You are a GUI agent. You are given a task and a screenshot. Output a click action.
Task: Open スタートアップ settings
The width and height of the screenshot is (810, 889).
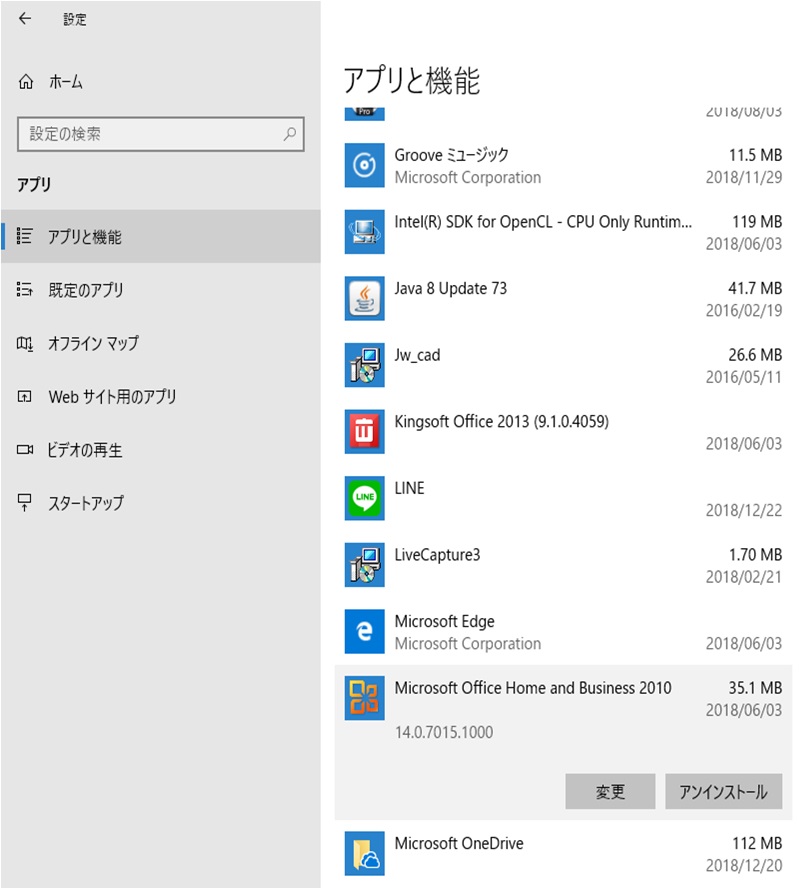tap(160, 502)
